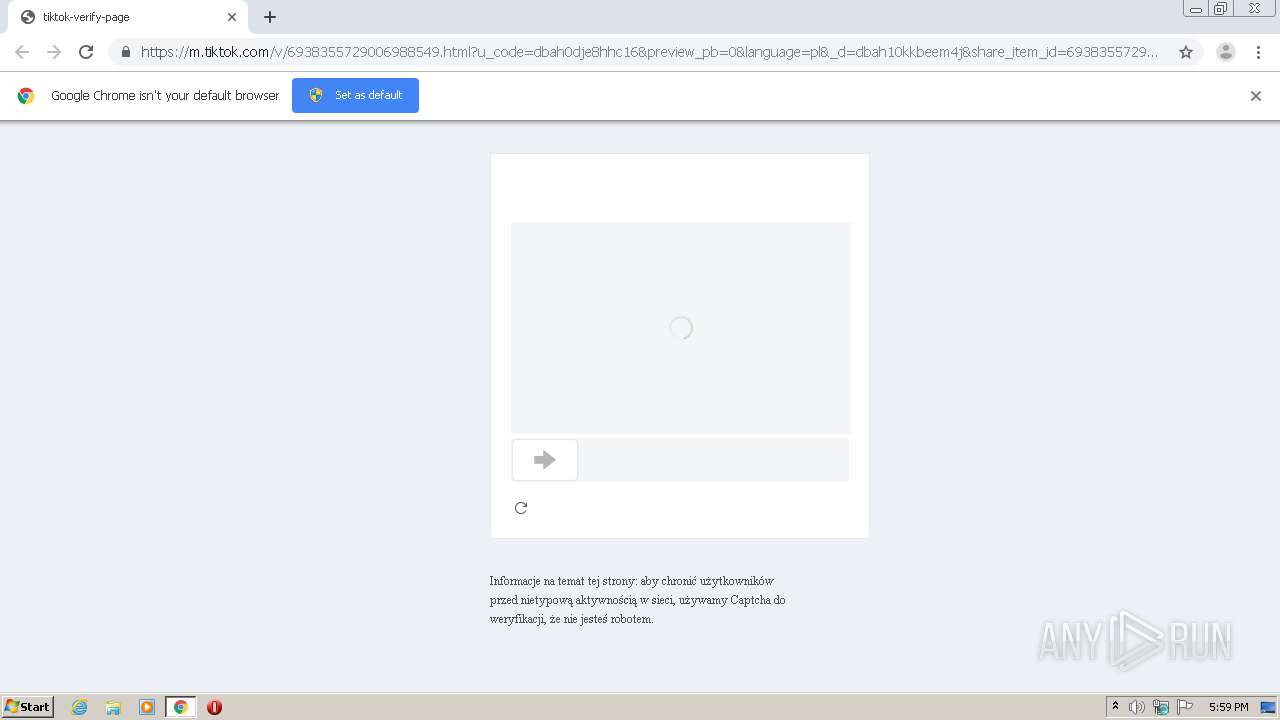Click the browser back arrow
This screenshot has width=1280, height=720.
22,52
